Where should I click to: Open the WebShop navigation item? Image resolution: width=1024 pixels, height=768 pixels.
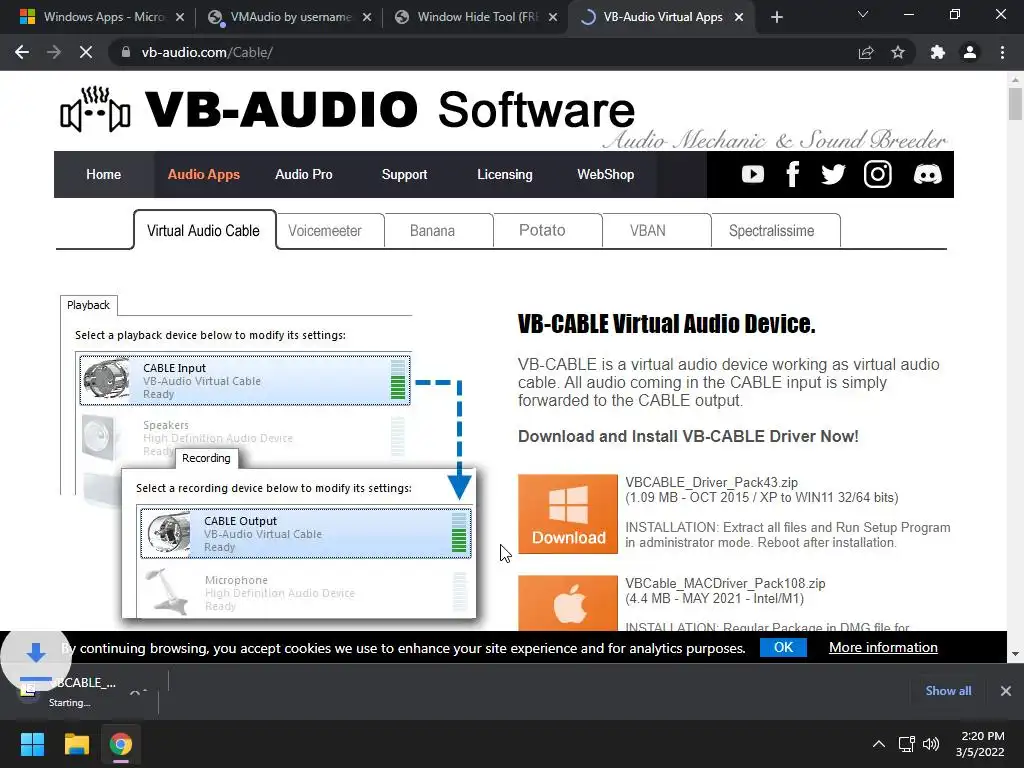605,174
